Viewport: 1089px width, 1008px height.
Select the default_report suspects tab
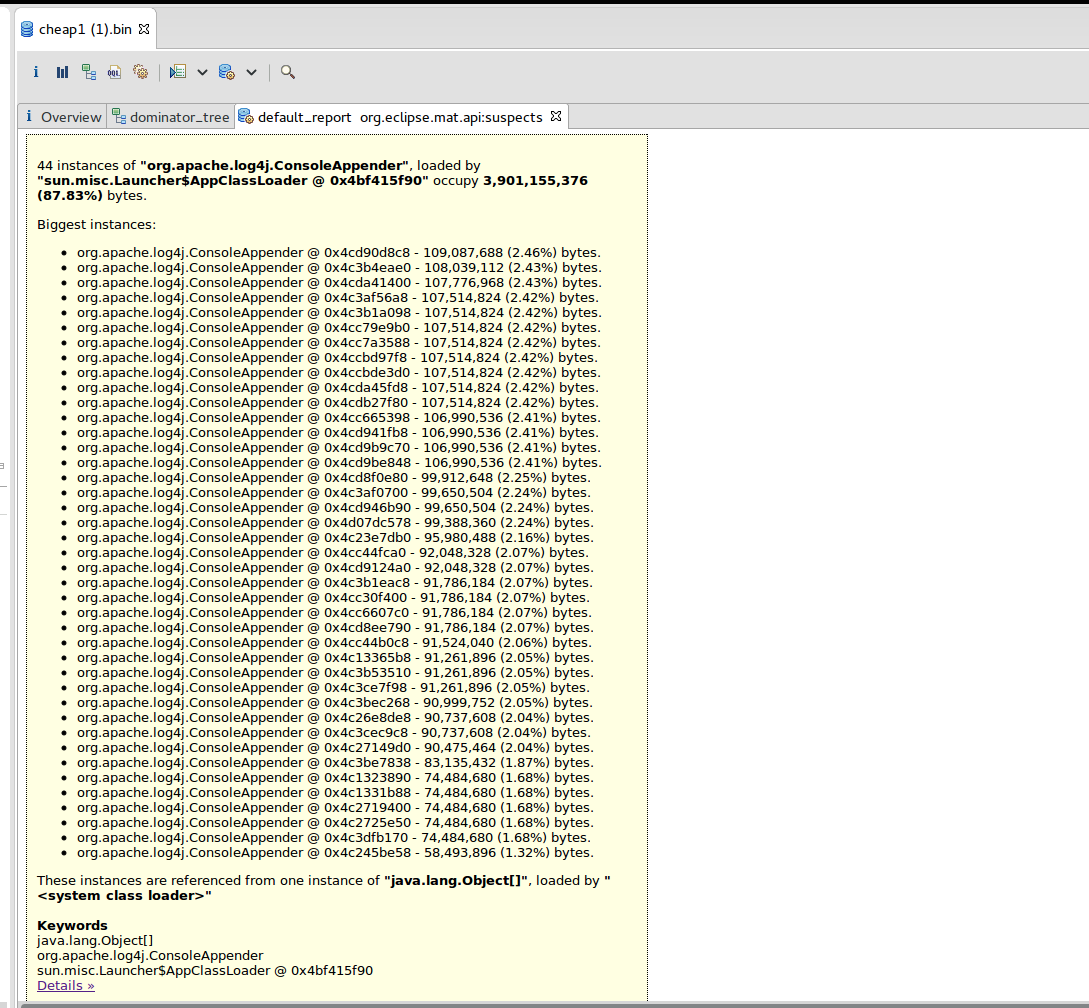(390, 117)
